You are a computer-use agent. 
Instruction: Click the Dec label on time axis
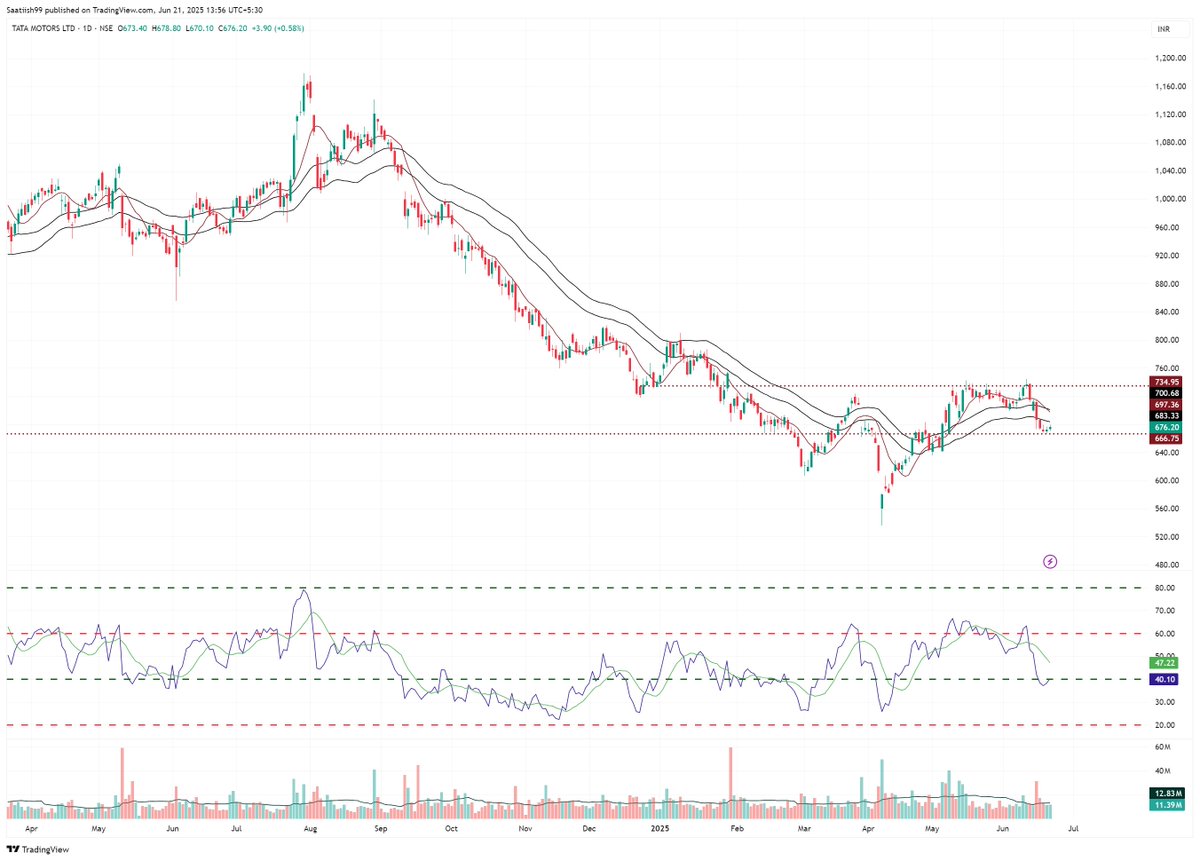point(589,829)
